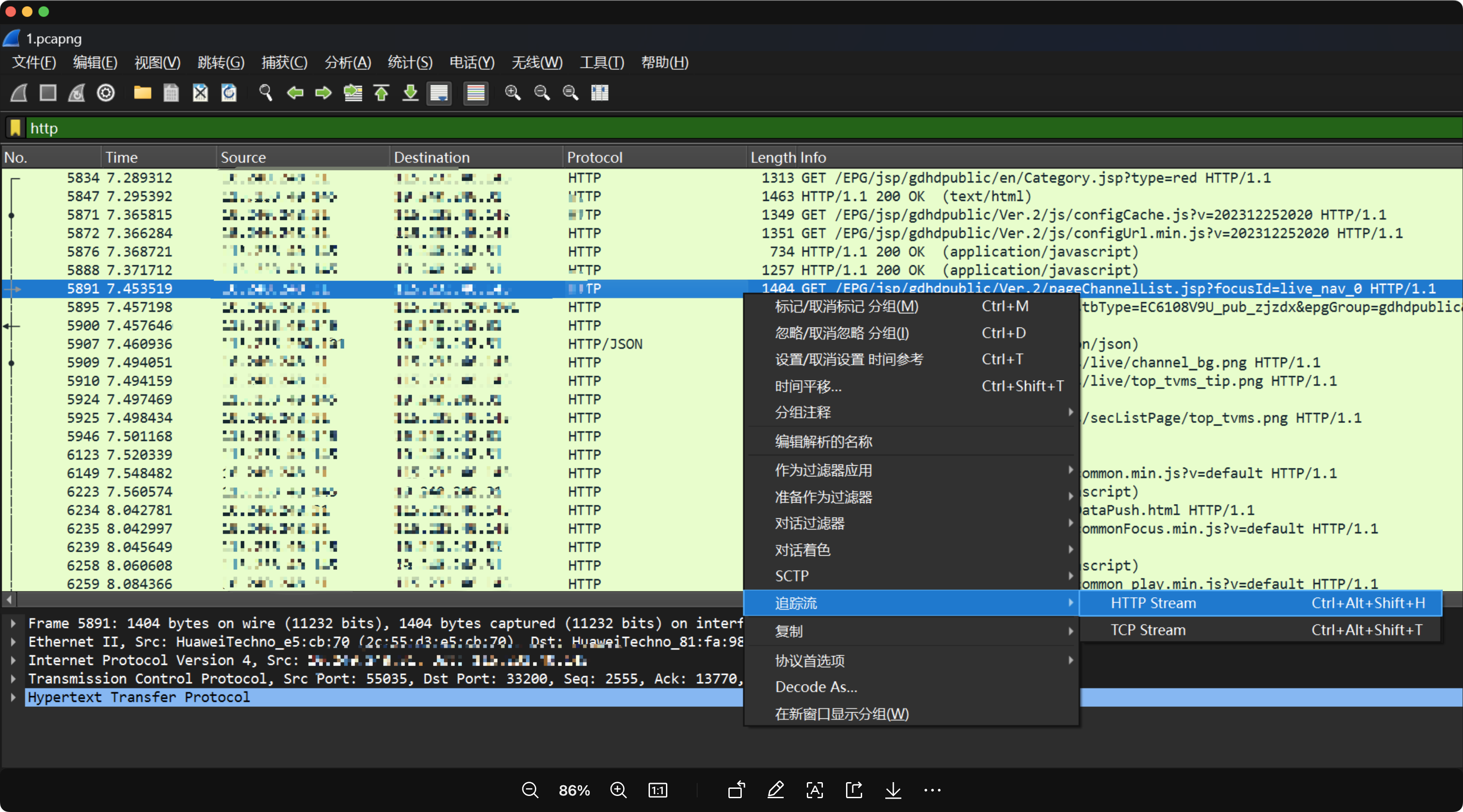This screenshot has width=1463, height=812.
Task: Expand Hypertext Transfer Protocol tree
Action: tap(13, 697)
